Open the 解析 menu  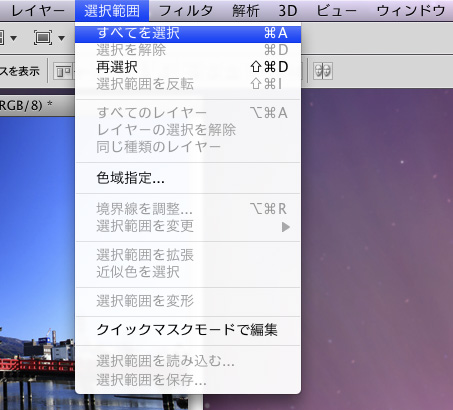tap(246, 11)
